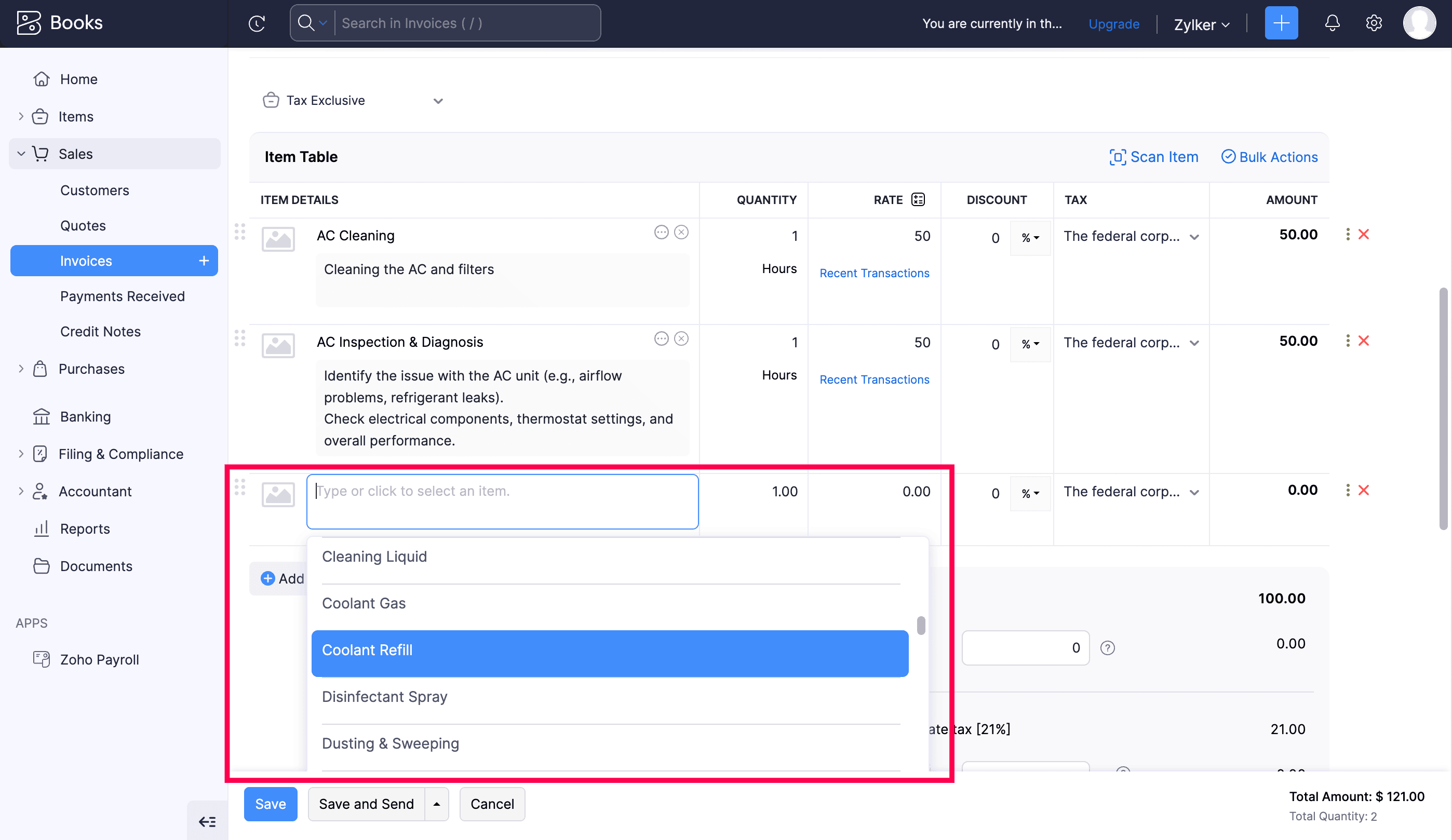This screenshot has width=1452, height=840.
Task: Expand the Tax Exclusive dropdown
Action: (x=438, y=101)
